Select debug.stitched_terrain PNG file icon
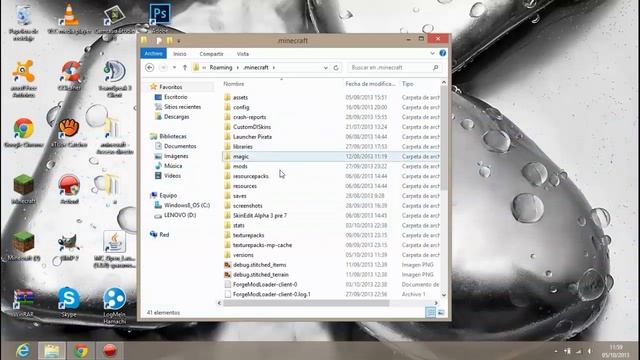 [x=227, y=274]
